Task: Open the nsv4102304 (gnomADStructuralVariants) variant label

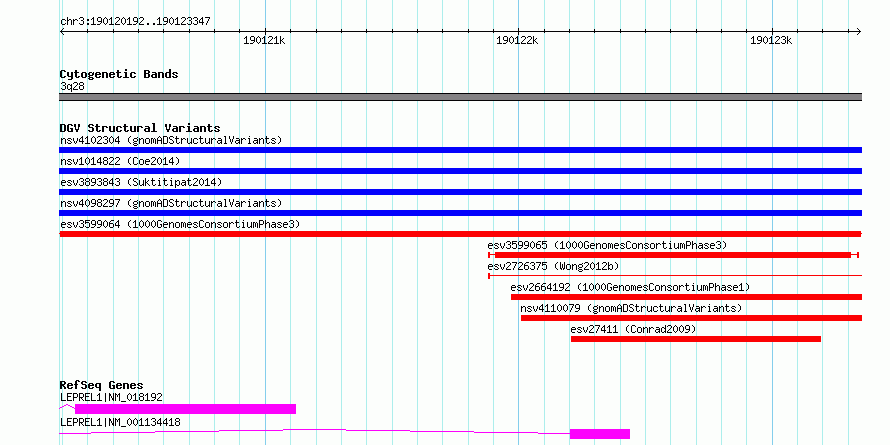Action: click(171, 140)
